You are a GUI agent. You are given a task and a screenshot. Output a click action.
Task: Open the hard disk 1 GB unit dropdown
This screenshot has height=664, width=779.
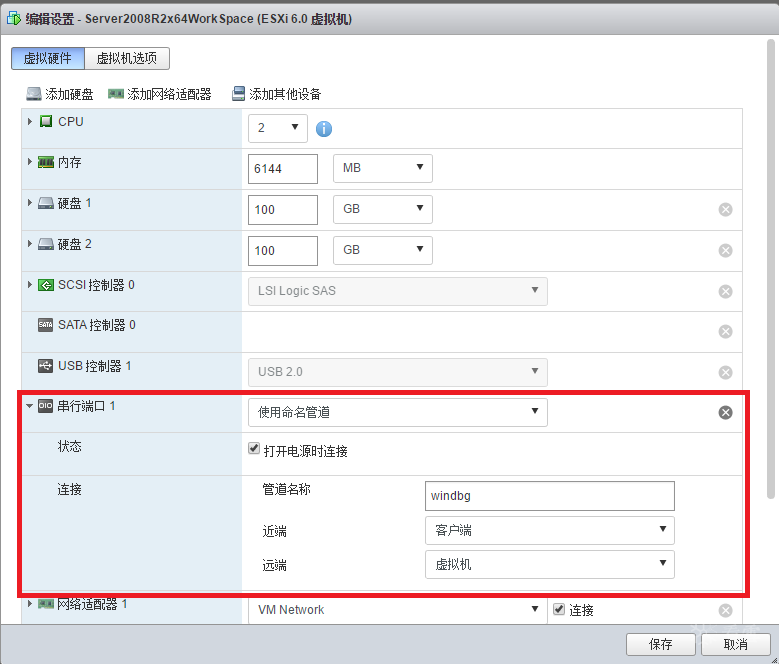click(383, 209)
